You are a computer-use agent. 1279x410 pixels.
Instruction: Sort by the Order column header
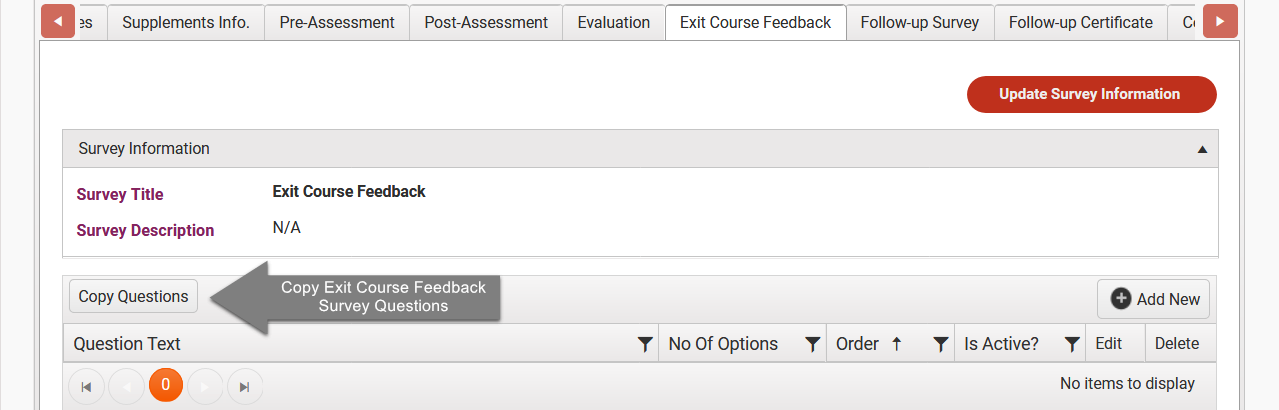(x=857, y=344)
